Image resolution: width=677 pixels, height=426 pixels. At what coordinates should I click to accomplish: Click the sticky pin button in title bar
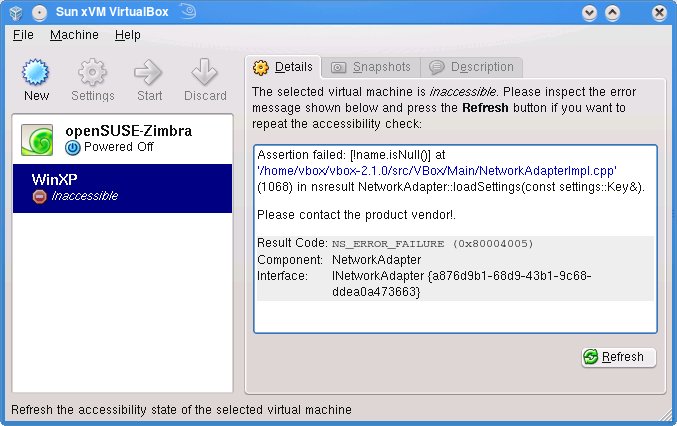pyautogui.click(x=39, y=13)
